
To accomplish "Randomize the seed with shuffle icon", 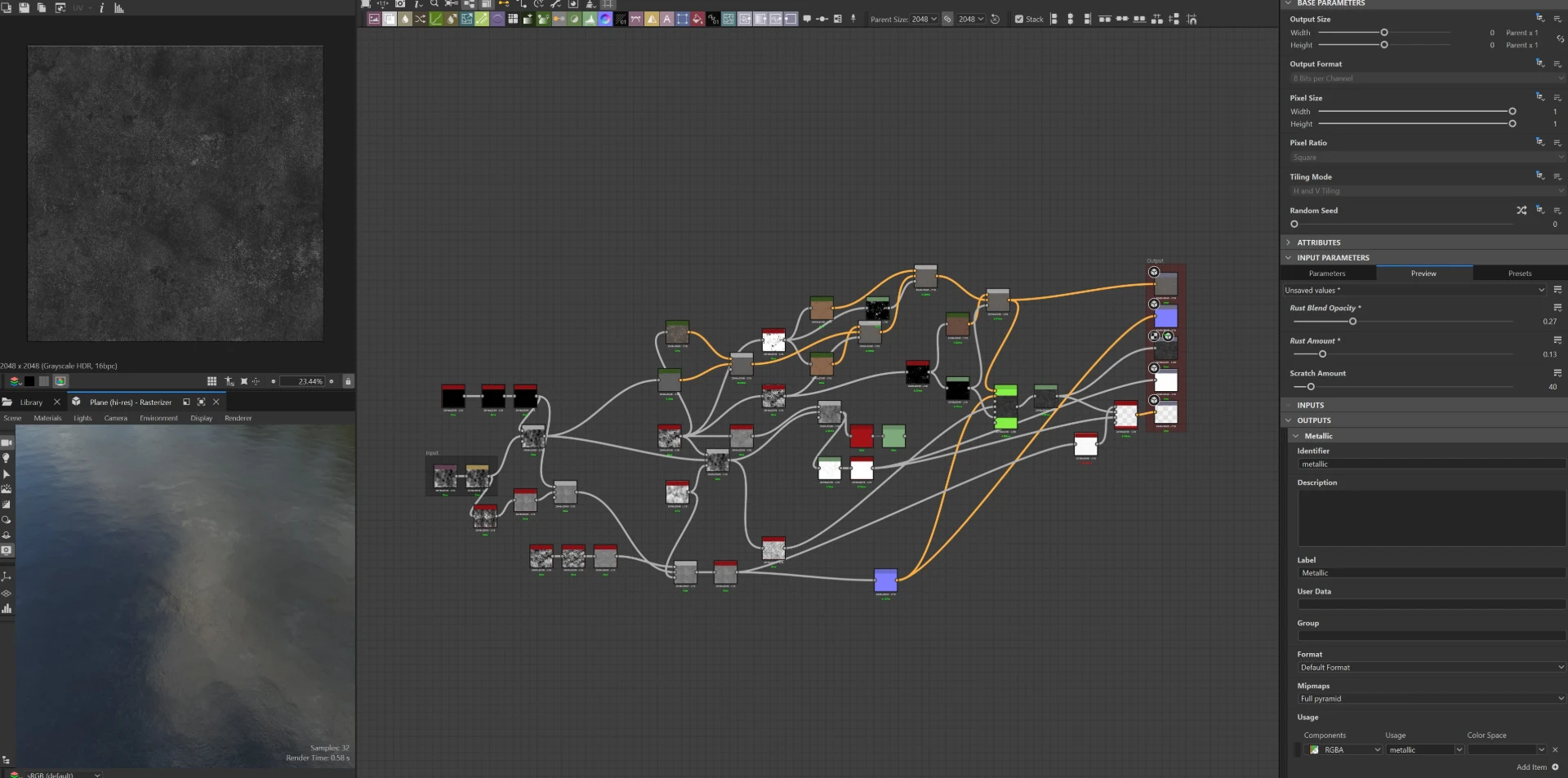I will 1521,210.
